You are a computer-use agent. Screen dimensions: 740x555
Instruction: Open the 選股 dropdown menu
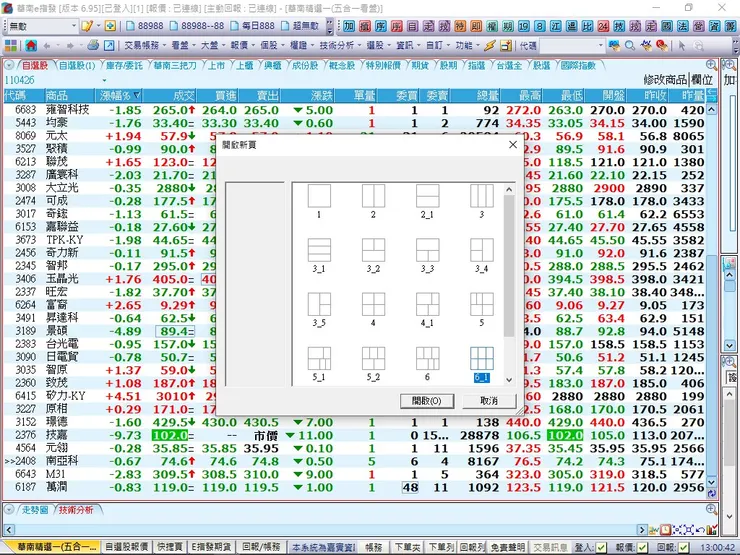(x=378, y=45)
